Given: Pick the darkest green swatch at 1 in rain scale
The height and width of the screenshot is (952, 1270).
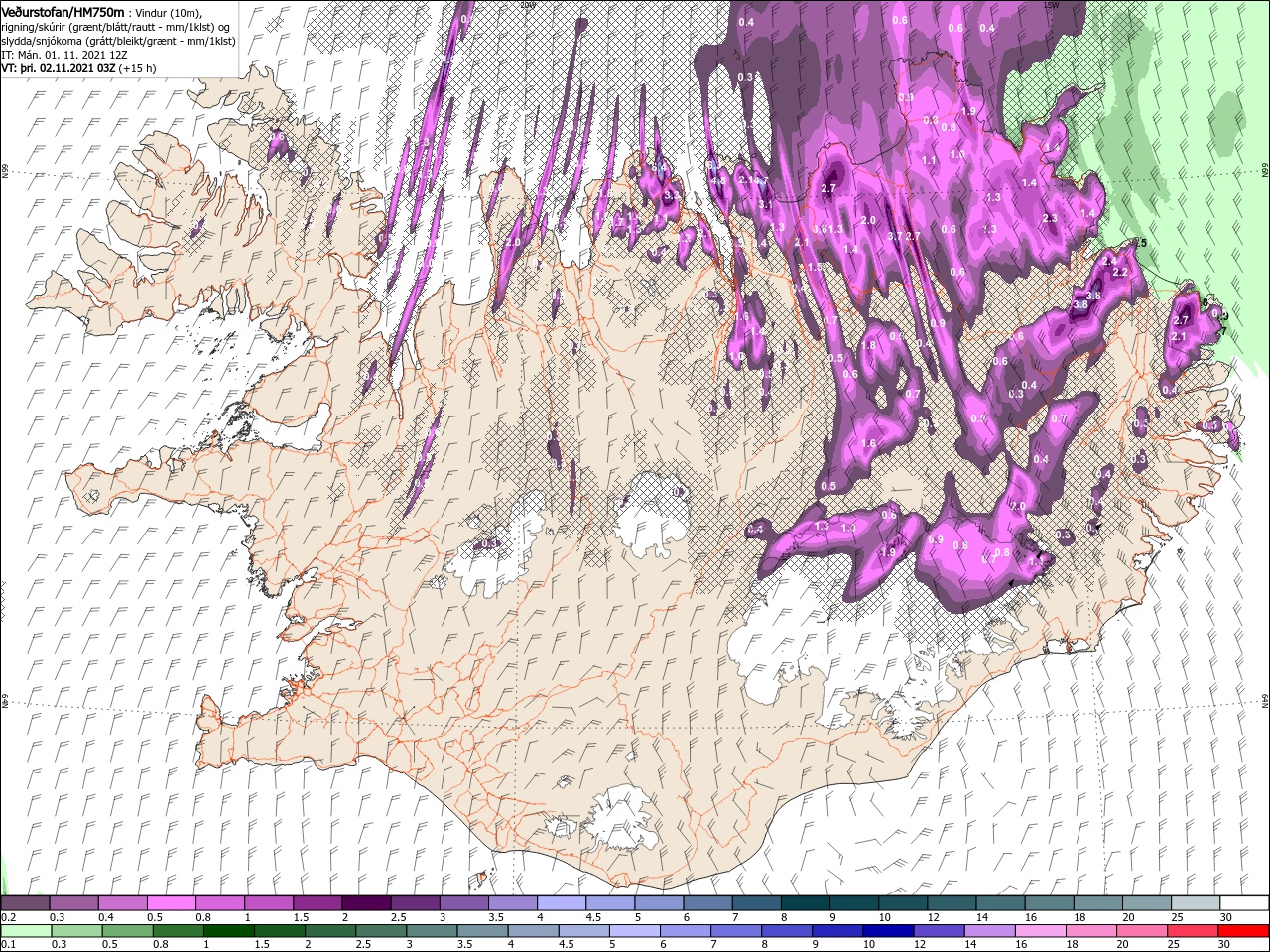Looking at the screenshot, I should pyautogui.click(x=228, y=931).
